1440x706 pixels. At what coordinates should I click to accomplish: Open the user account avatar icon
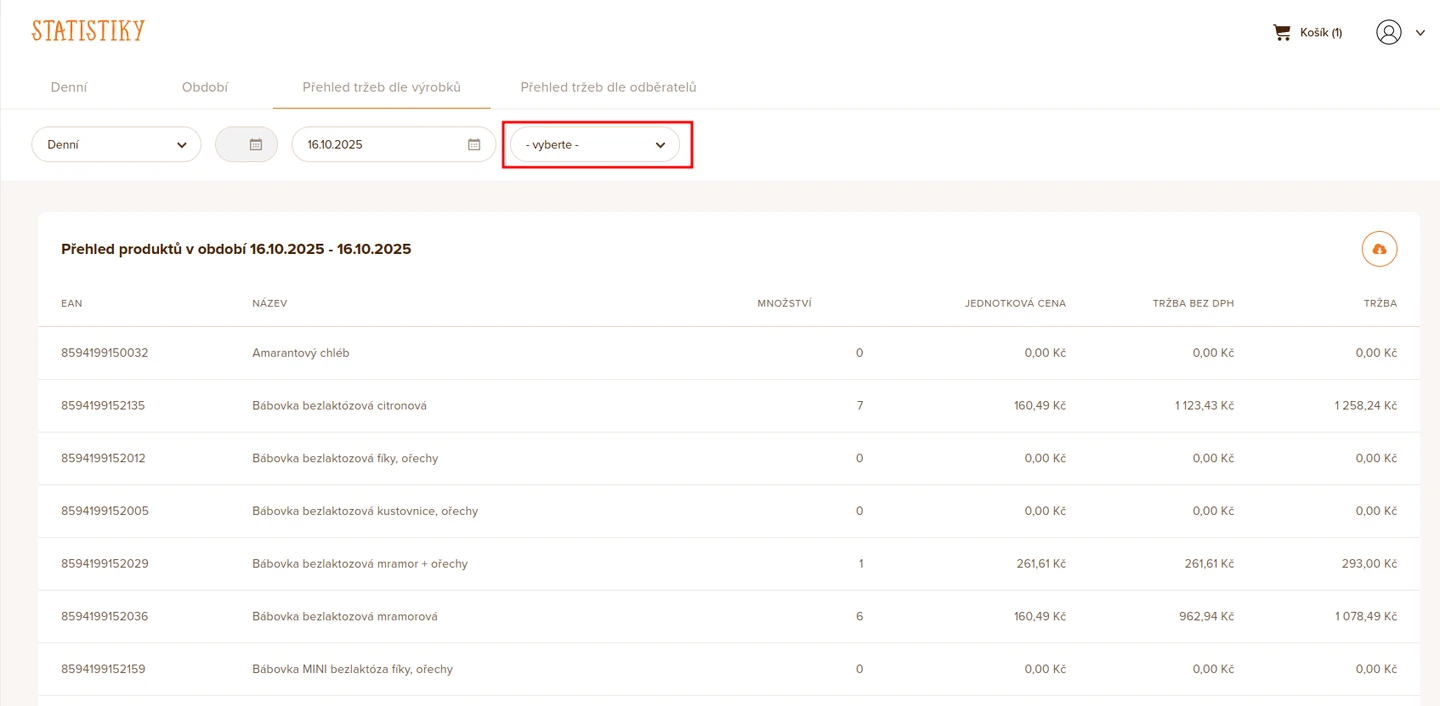coord(1388,33)
